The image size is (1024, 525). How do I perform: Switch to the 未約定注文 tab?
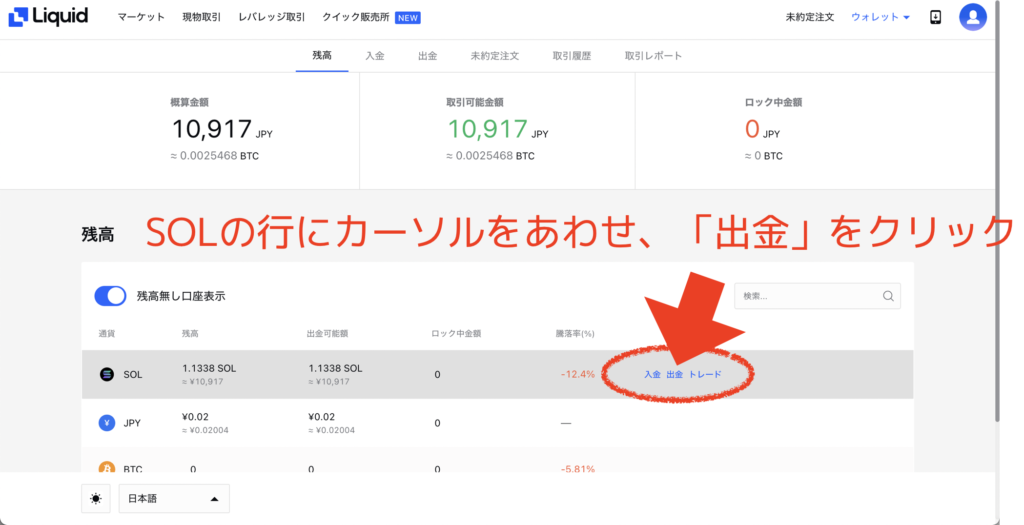click(495, 56)
